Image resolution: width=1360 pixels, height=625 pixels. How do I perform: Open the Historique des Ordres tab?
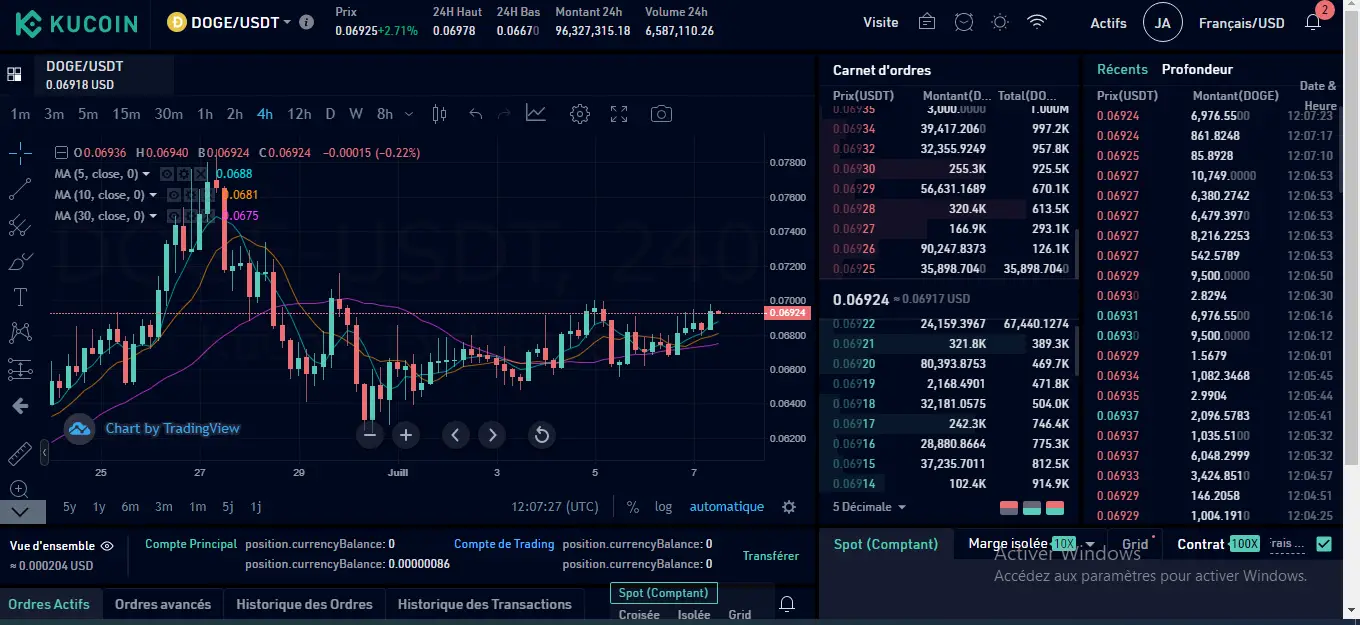tap(303, 604)
